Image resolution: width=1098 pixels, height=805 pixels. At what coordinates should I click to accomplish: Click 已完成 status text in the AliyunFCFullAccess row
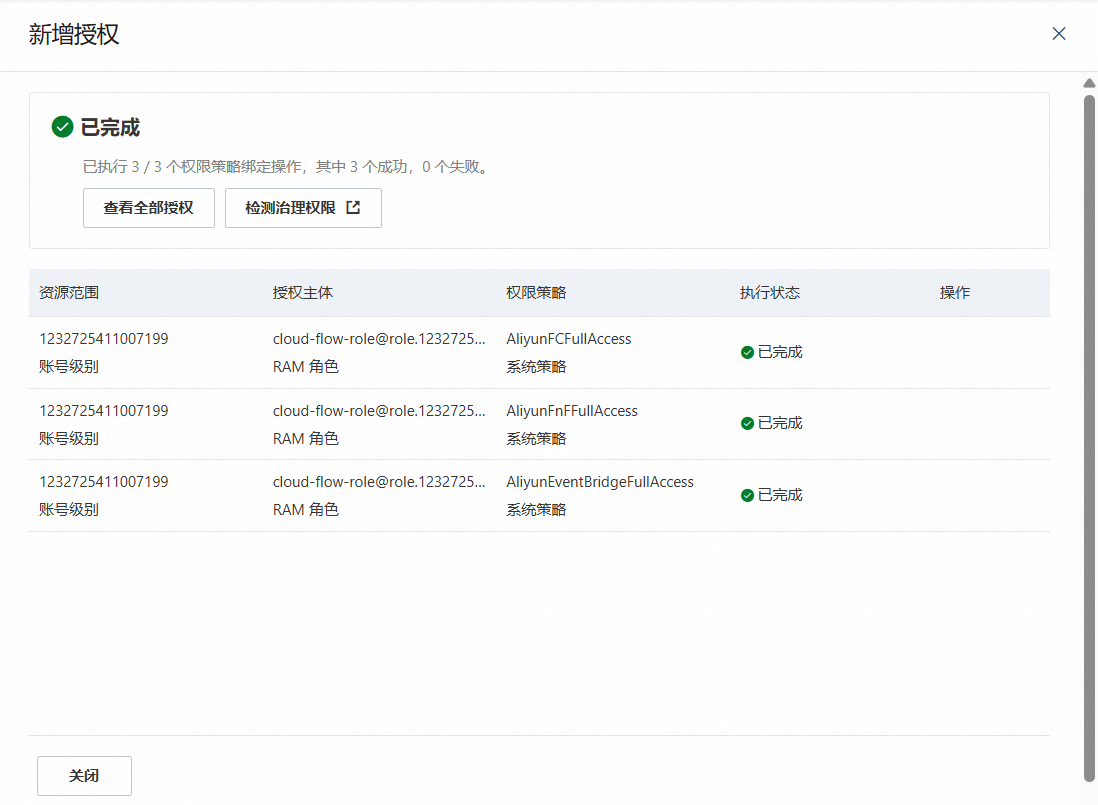point(780,352)
